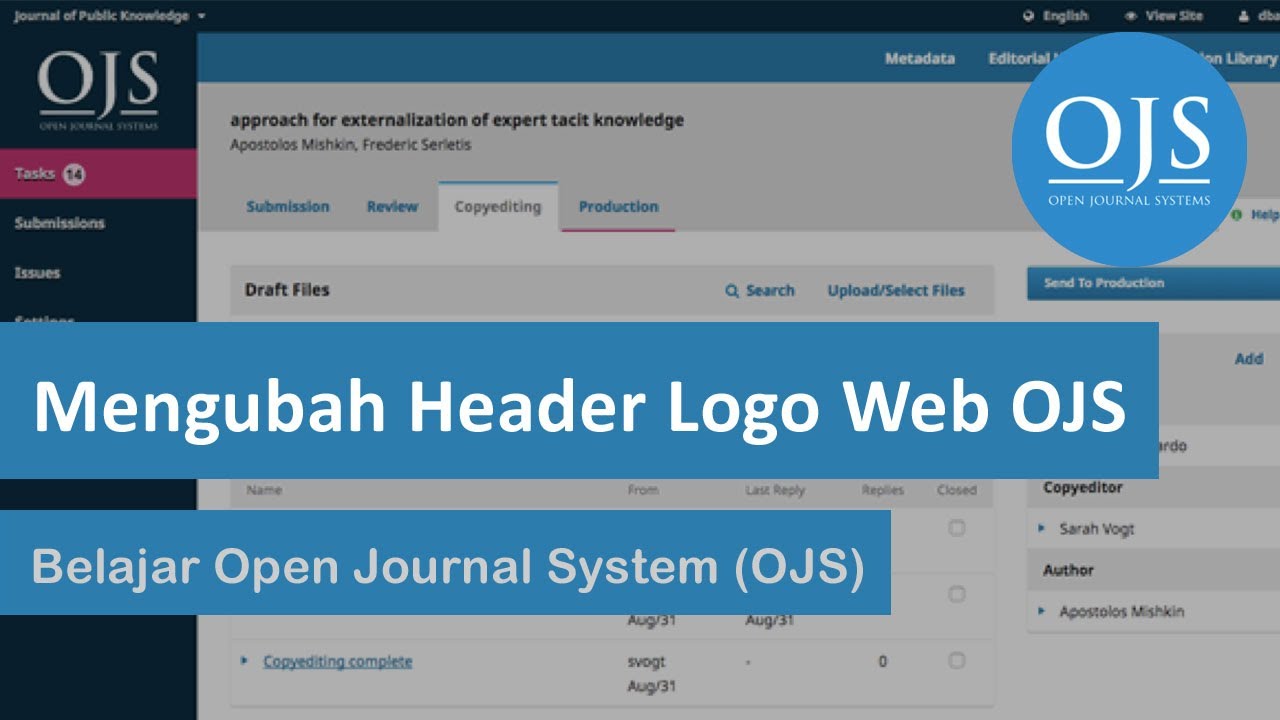
Task: Click replies count 0 for Copyediting complete
Action: pos(882,661)
